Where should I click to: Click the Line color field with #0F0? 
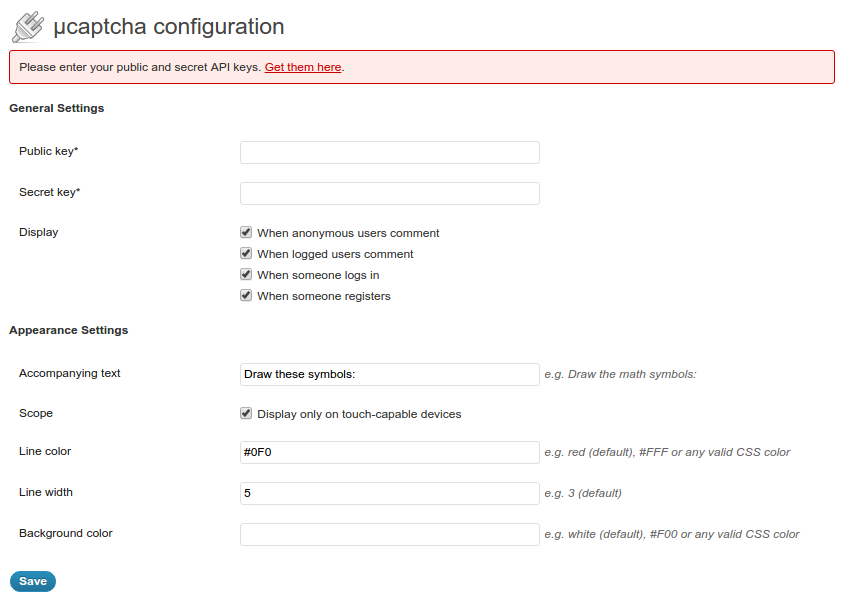[x=390, y=453]
